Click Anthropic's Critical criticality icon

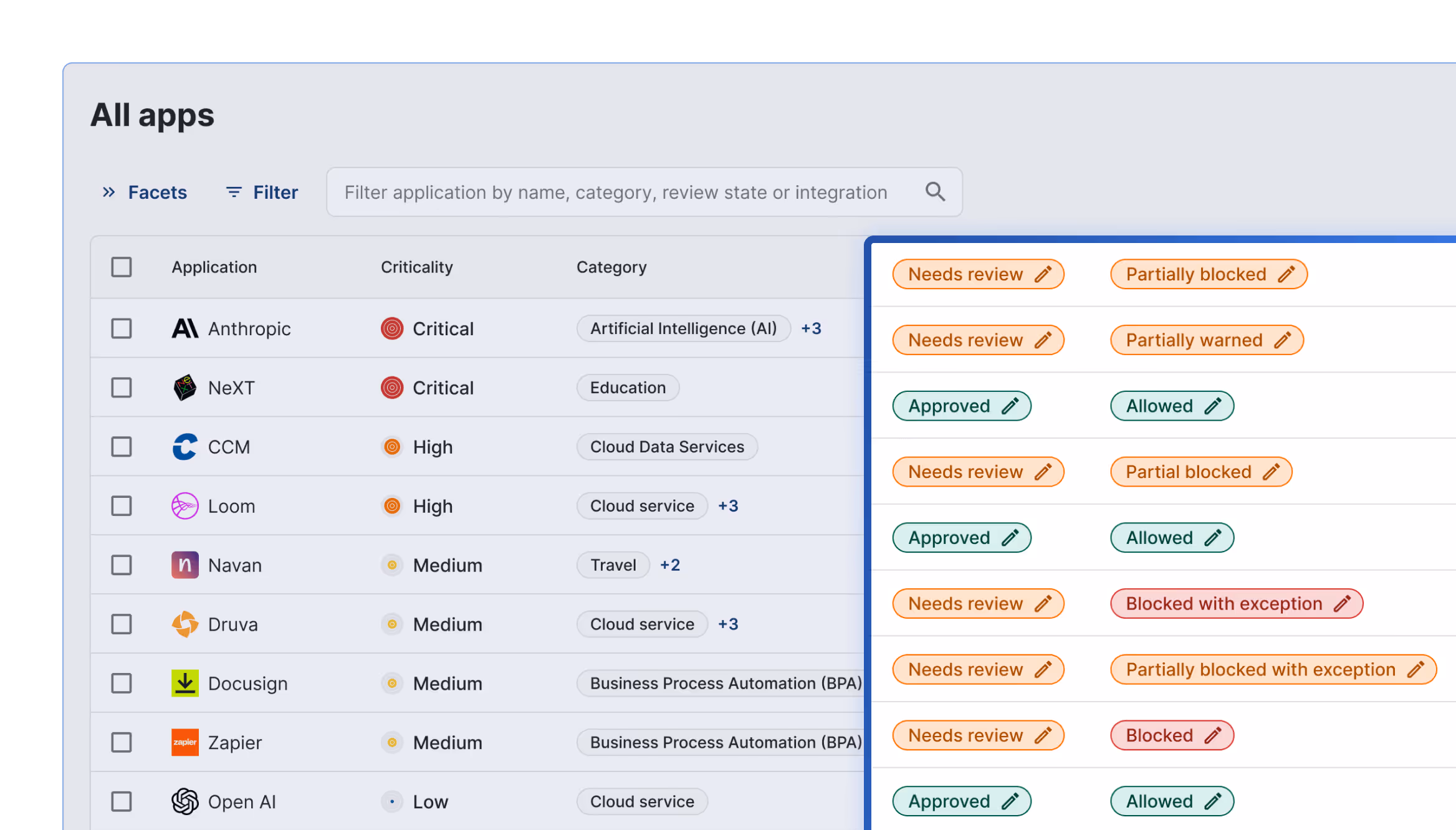click(x=392, y=328)
